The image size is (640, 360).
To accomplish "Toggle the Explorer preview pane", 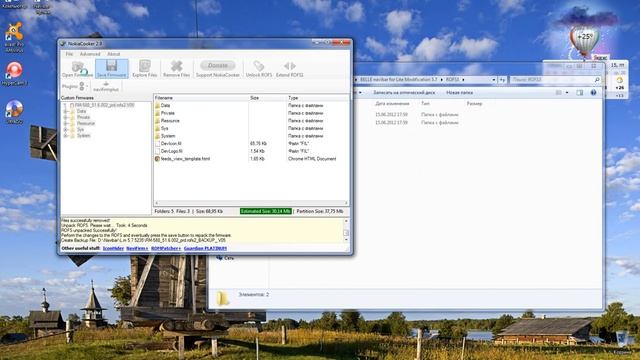I will [x=580, y=93].
